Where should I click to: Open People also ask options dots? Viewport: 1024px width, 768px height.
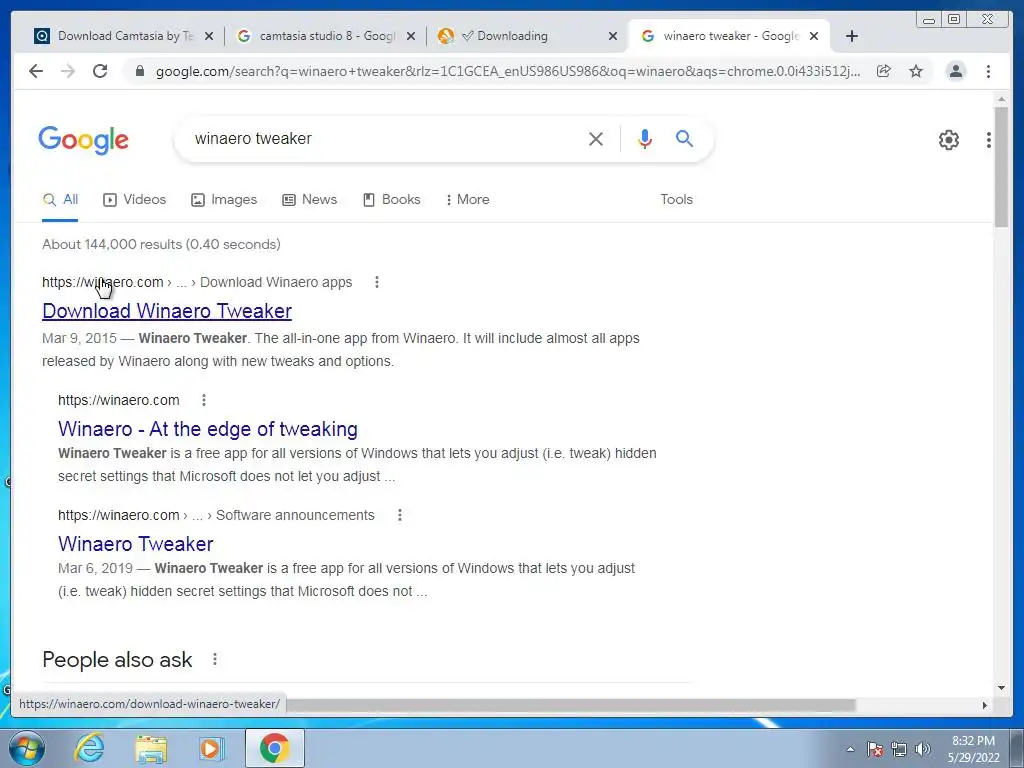click(x=215, y=660)
